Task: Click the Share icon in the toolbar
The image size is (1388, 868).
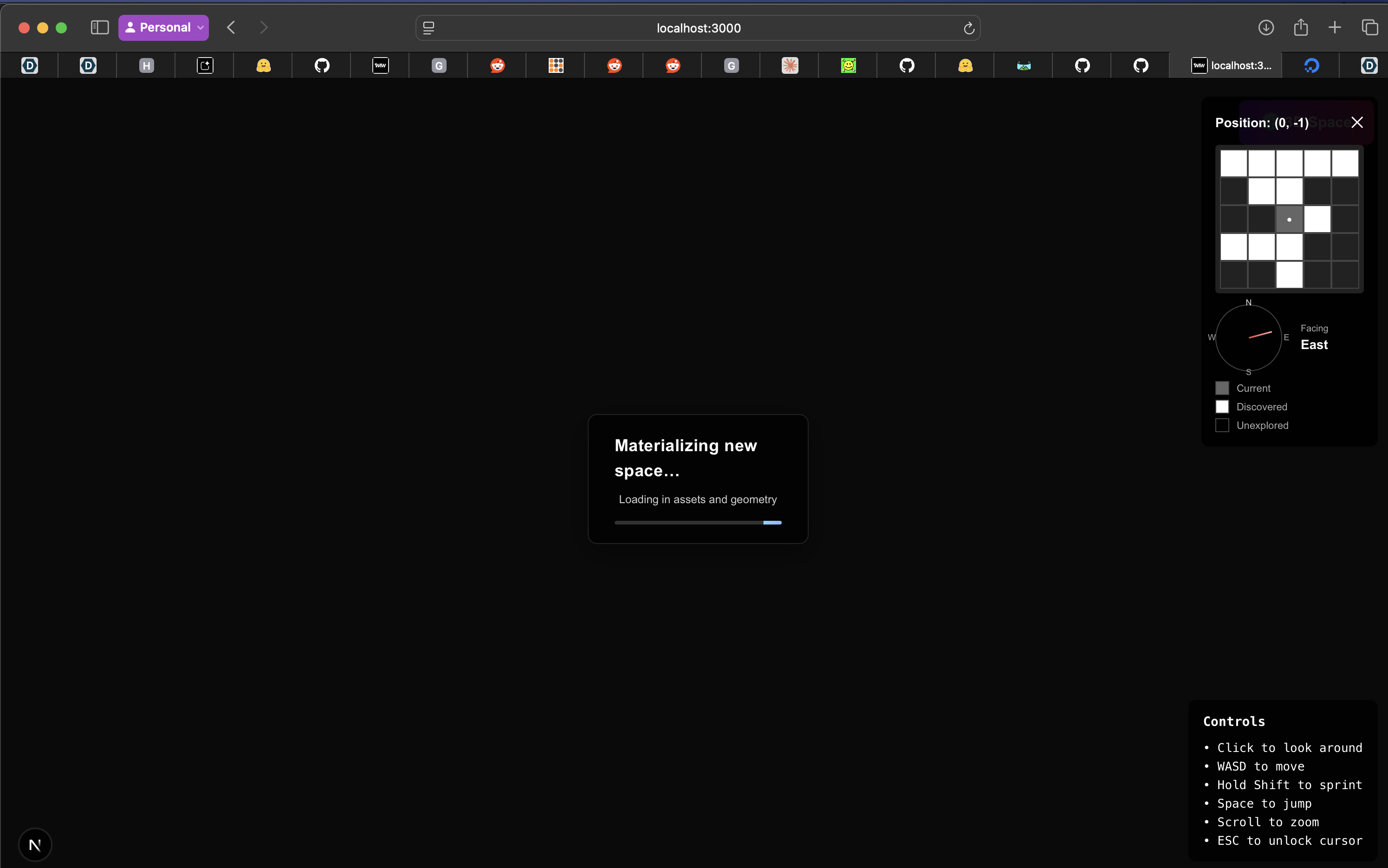Action: point(1301,27)
